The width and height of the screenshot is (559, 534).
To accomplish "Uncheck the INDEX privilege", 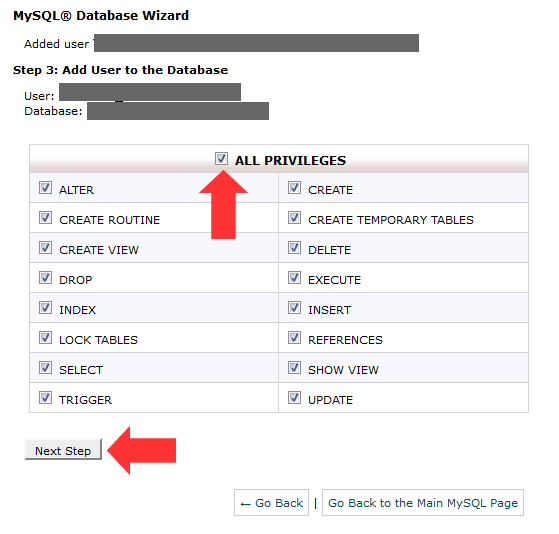I will point(45,308).
